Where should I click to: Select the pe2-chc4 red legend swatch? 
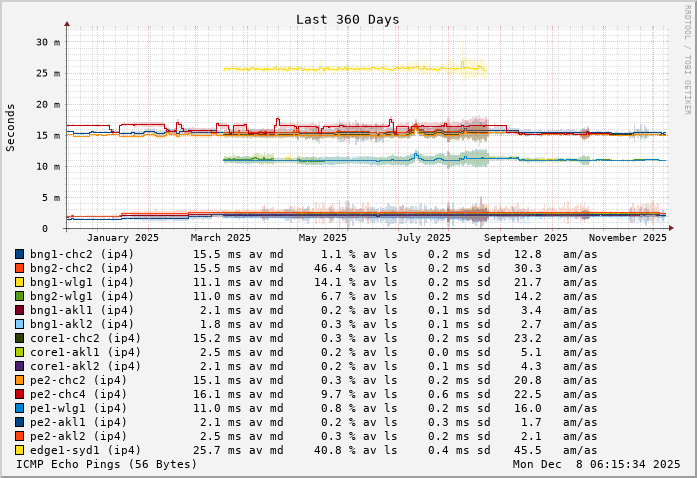[19, 394]
